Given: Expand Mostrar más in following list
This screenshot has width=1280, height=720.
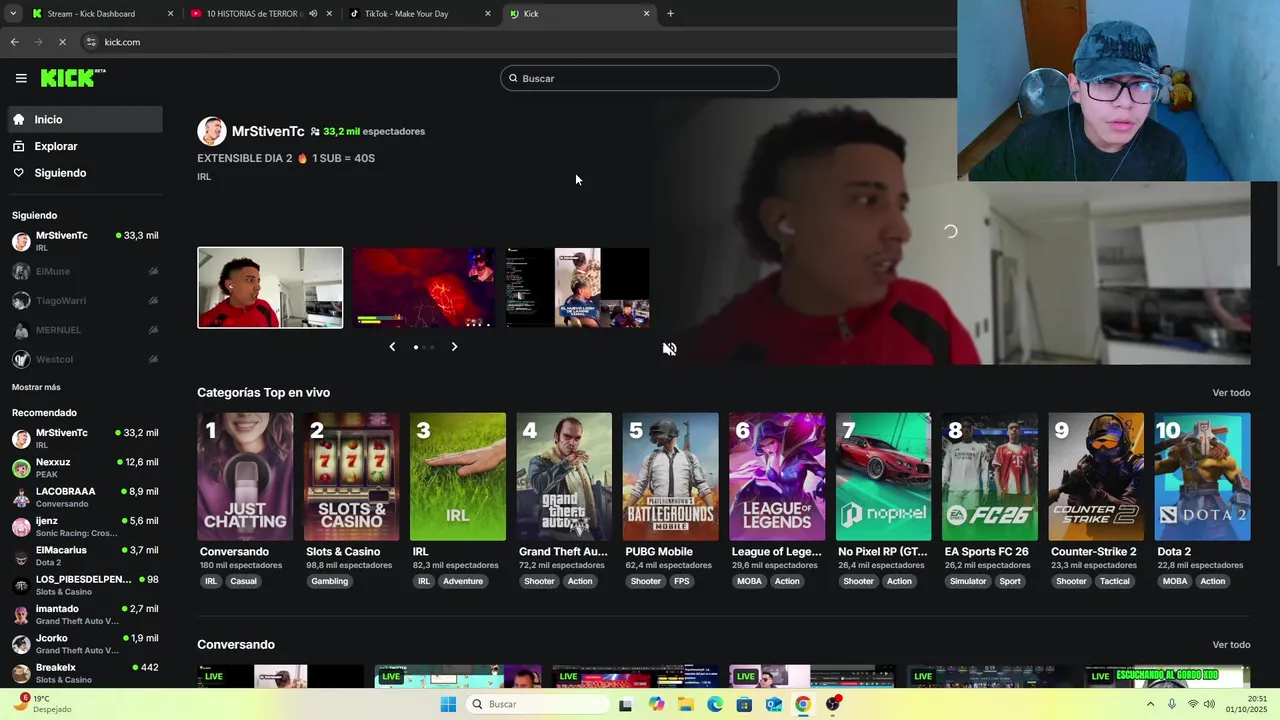Looking at the screenshot, I should 36,387.
